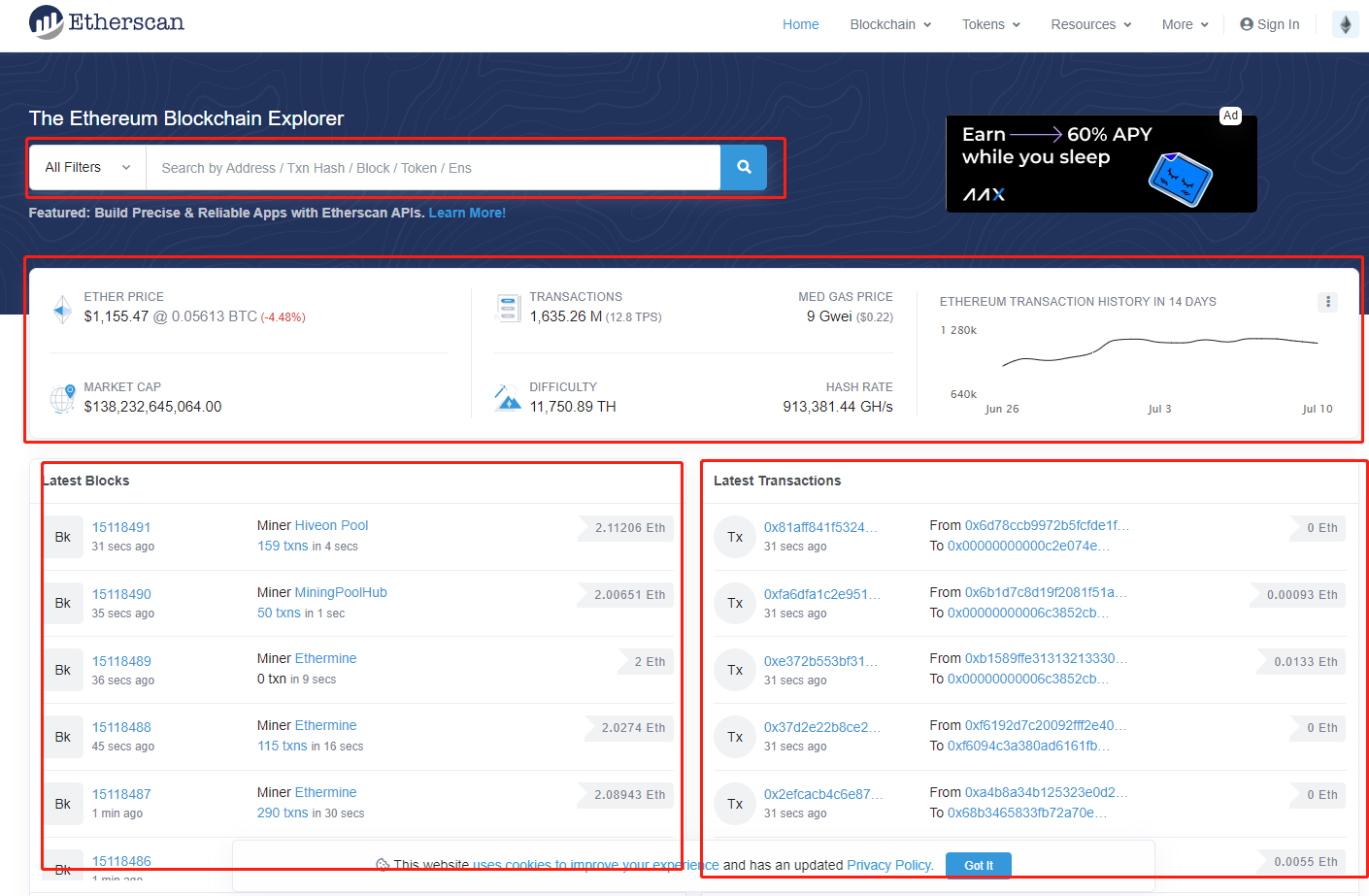The height and width of the screenshot is (896, 1369).
Task: Open the AAX 60% APY ad banner
Action: (1101, 164)
